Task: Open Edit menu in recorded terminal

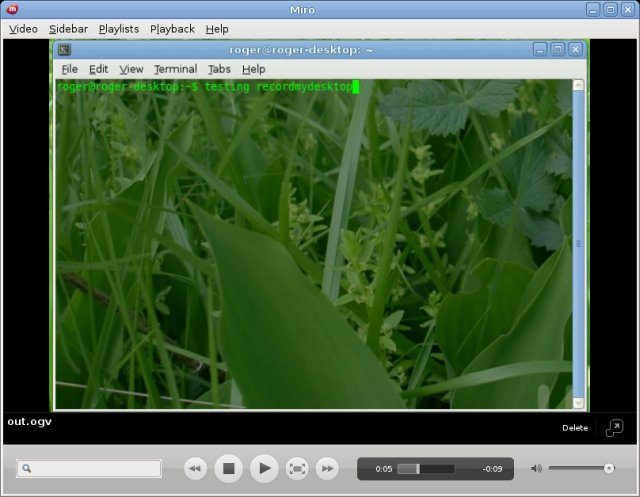Action: click(x=98, y=69)
